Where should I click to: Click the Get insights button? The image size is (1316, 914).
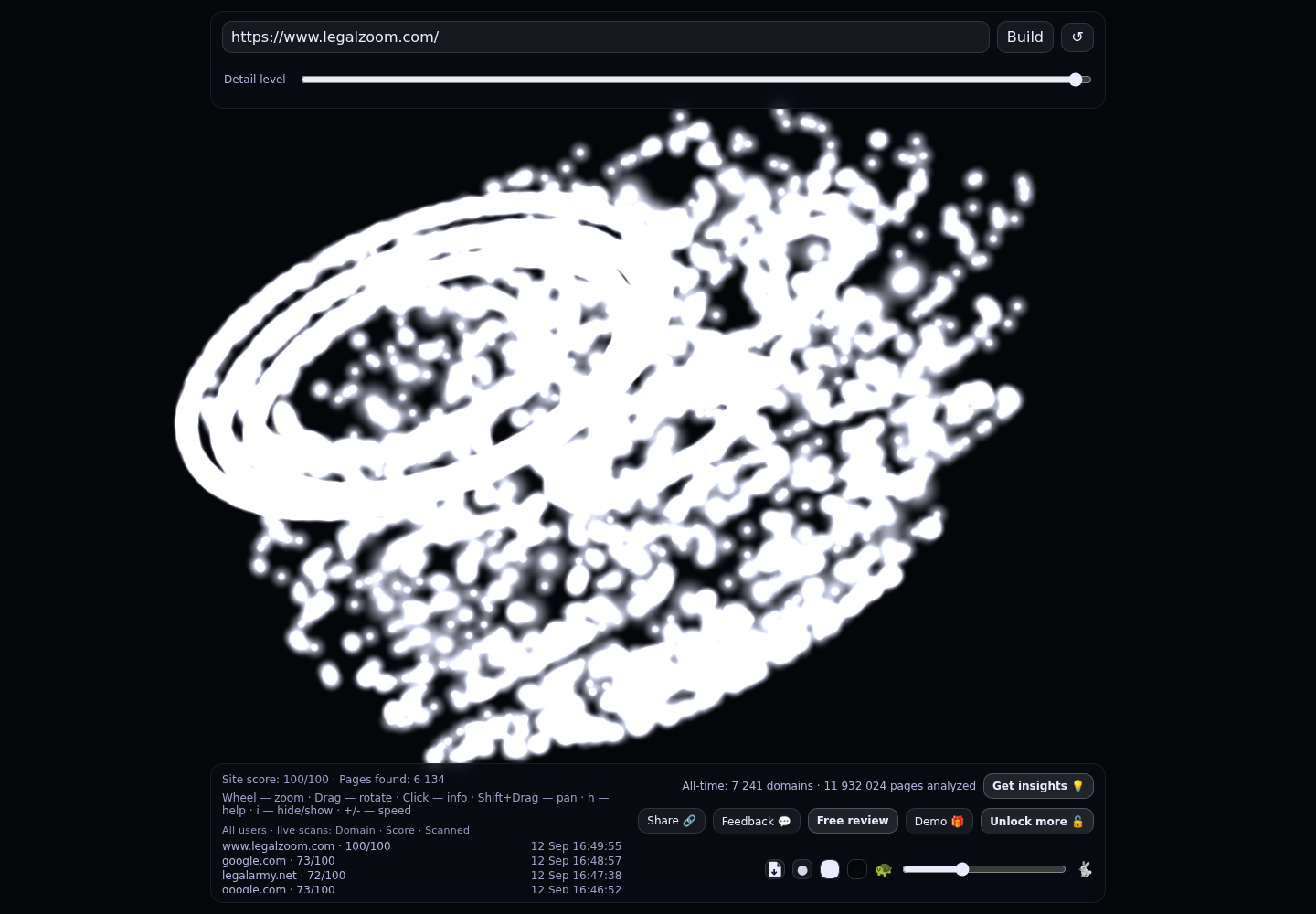[1038, 786]
